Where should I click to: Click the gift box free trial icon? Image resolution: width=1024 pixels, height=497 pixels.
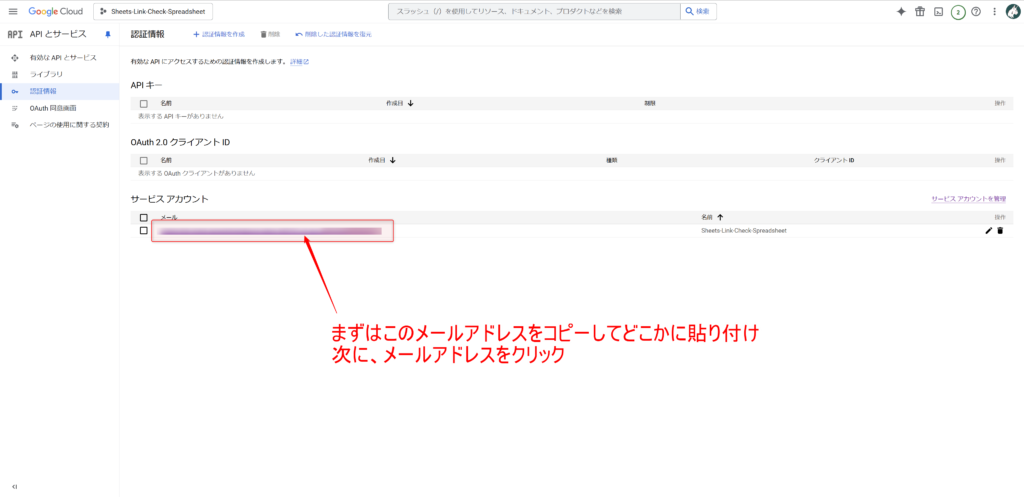pos(920,11)
